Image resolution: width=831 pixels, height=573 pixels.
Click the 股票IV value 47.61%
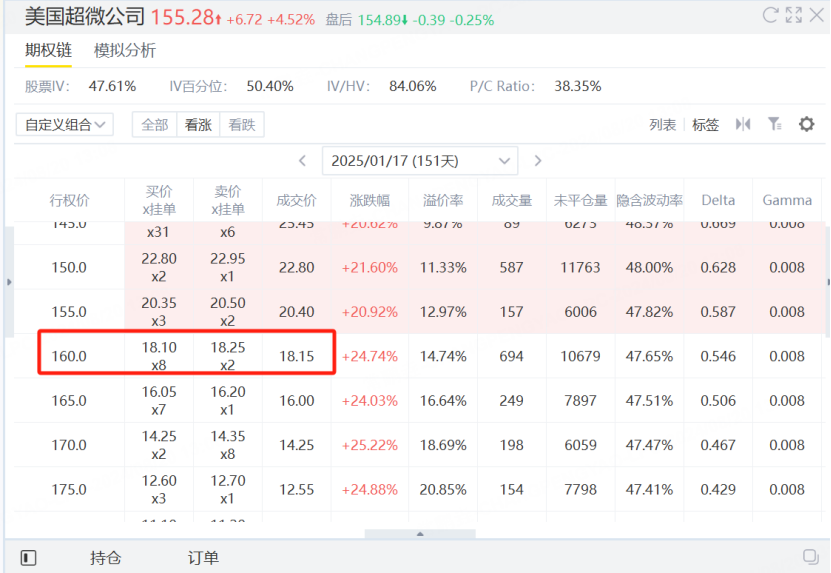[x=112, y=86]
